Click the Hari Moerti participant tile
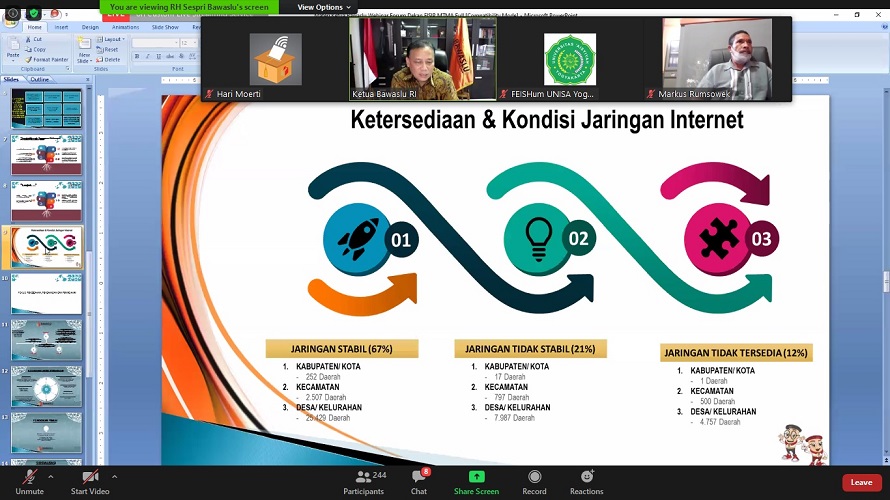 click(x=275, y=59)
